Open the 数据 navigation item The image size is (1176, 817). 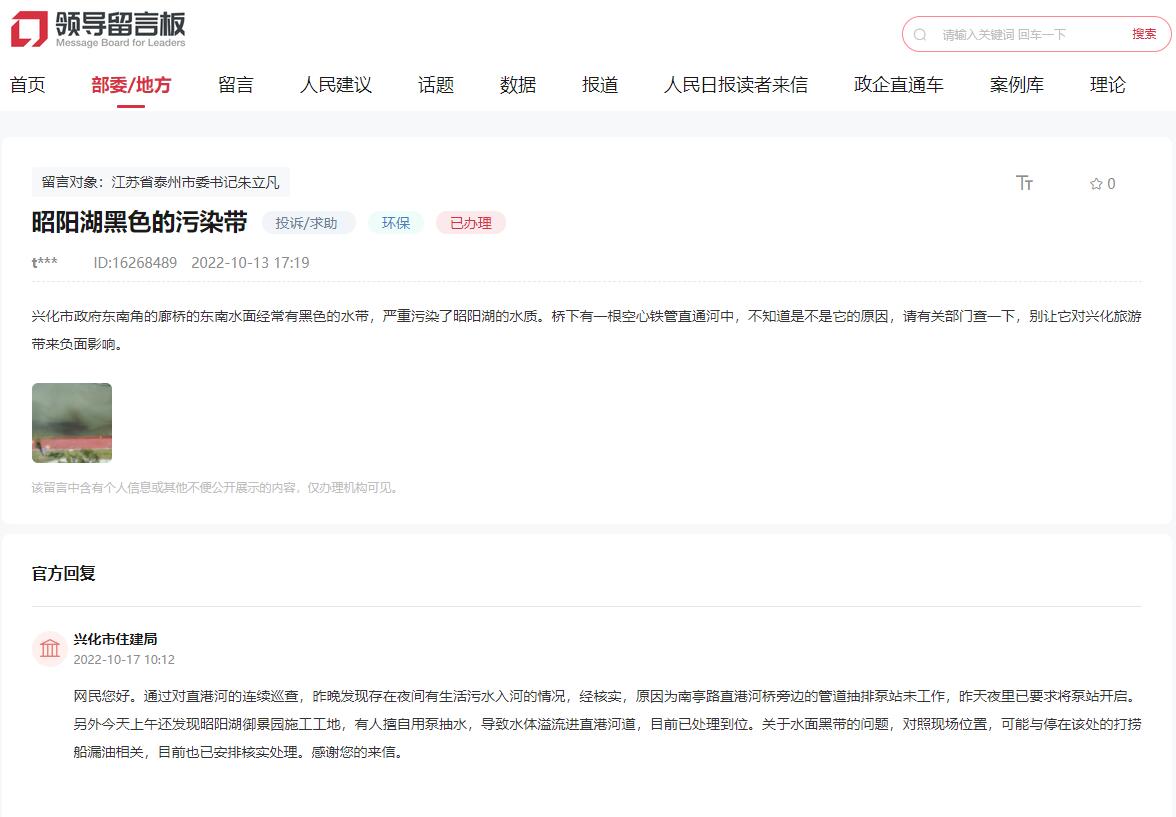518,85
